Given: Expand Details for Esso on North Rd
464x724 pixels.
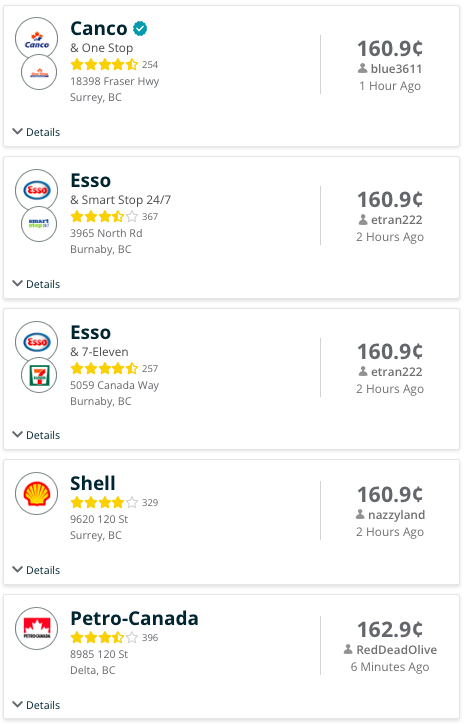Looking at the screenshot, I should 36,284.
